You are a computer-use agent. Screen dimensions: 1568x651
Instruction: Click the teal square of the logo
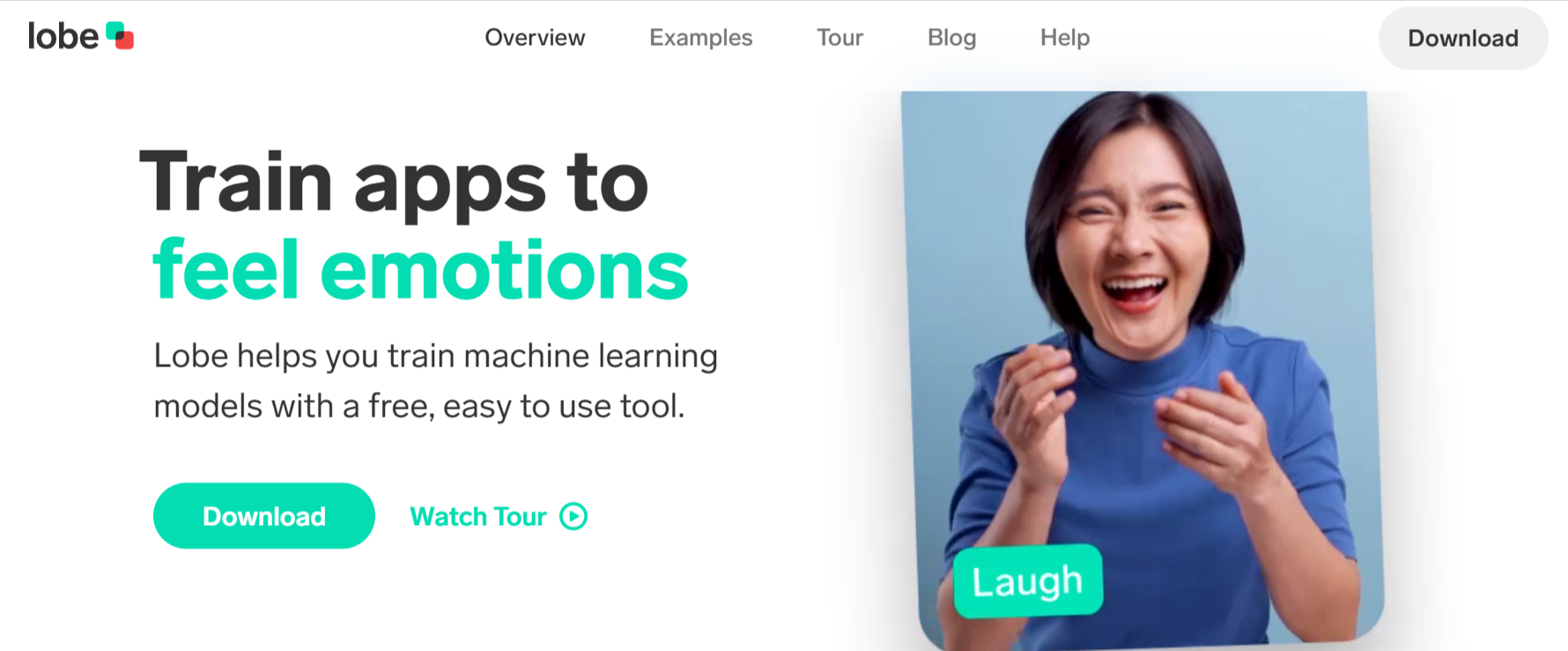[x=114, y=30]
